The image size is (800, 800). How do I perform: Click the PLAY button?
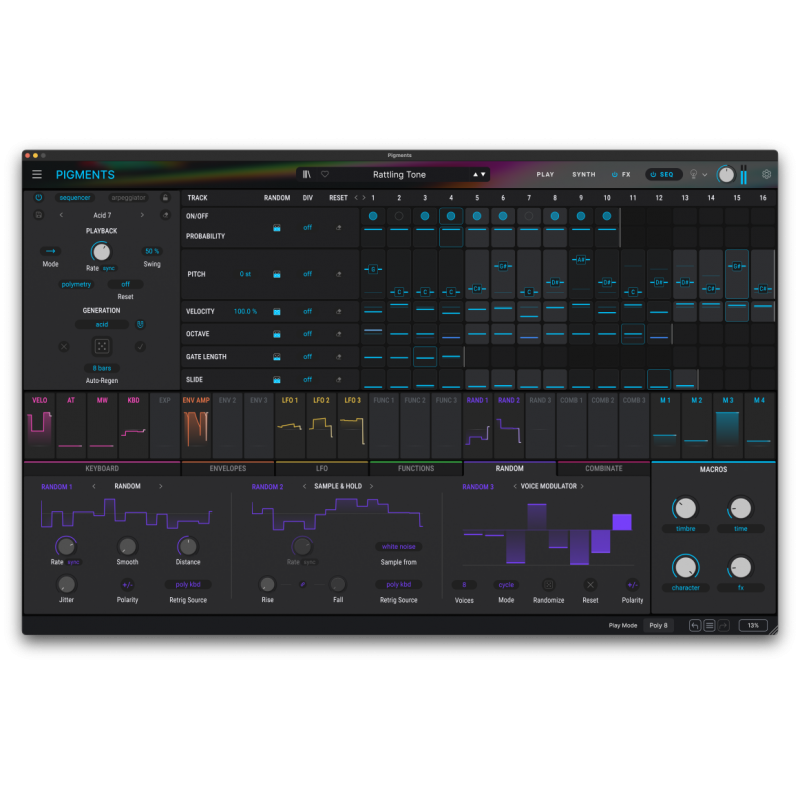(545, 174)
